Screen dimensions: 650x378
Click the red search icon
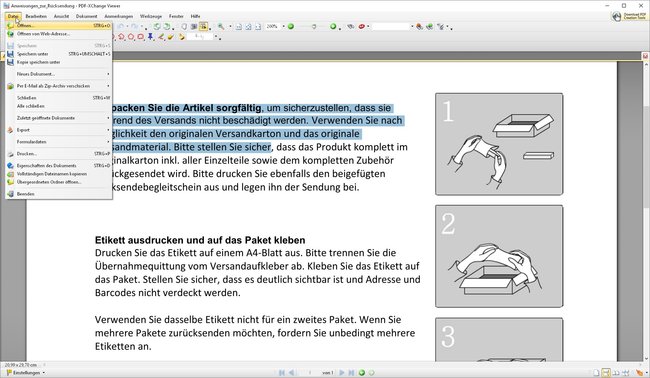tap(361, 27)
